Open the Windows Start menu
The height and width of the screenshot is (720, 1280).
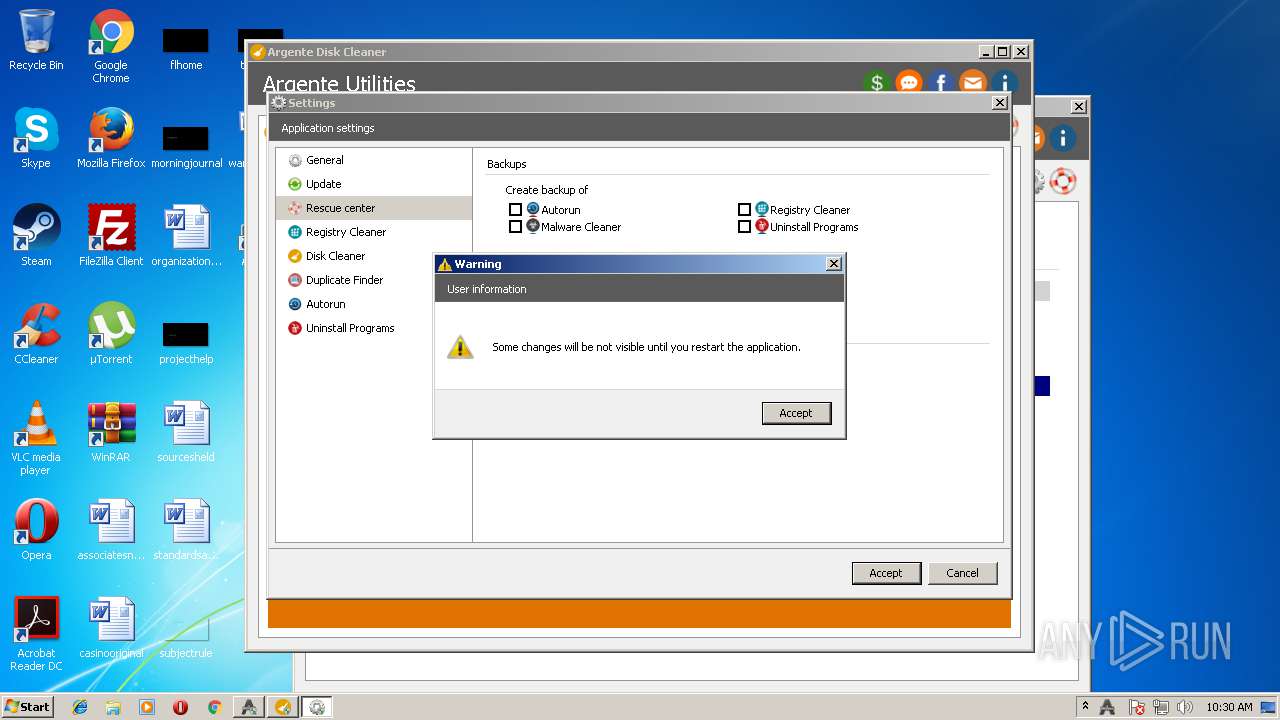click(x=27, y=707)
